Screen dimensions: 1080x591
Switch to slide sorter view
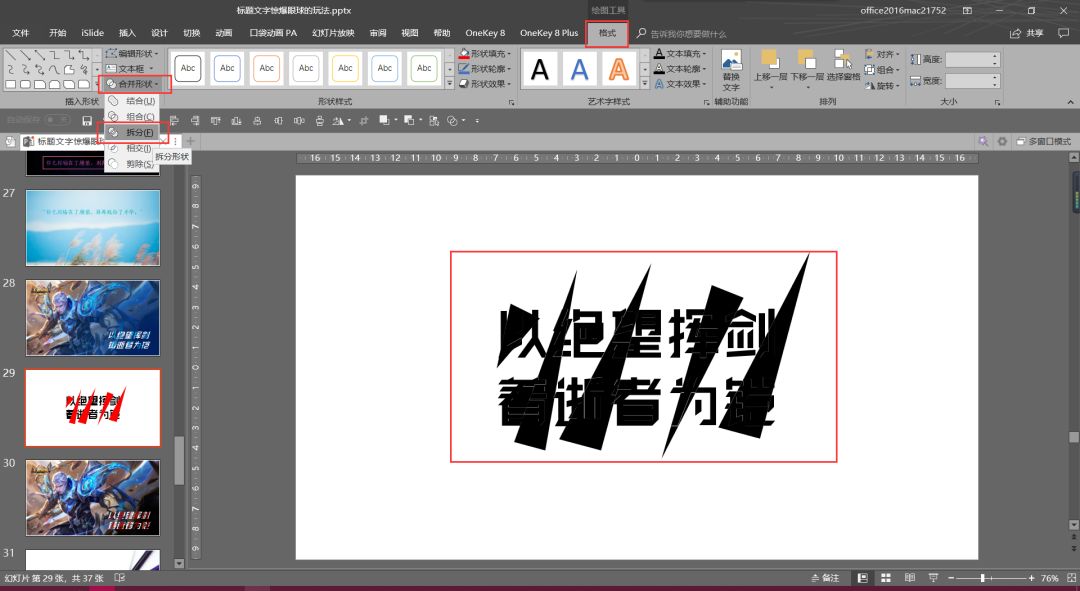click(x=886, y=578)
